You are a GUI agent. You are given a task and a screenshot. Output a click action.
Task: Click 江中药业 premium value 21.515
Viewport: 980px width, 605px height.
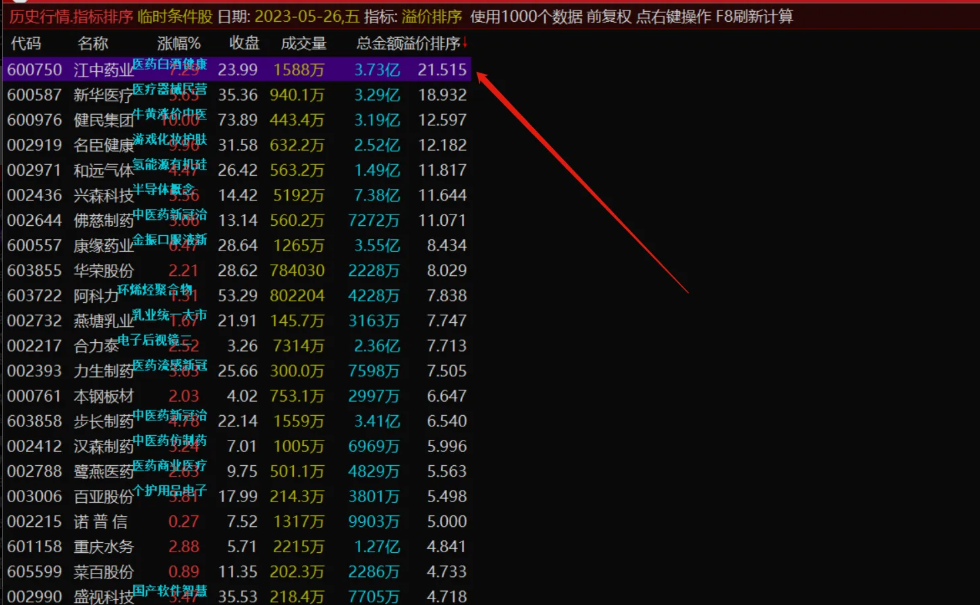coord(442,70)
